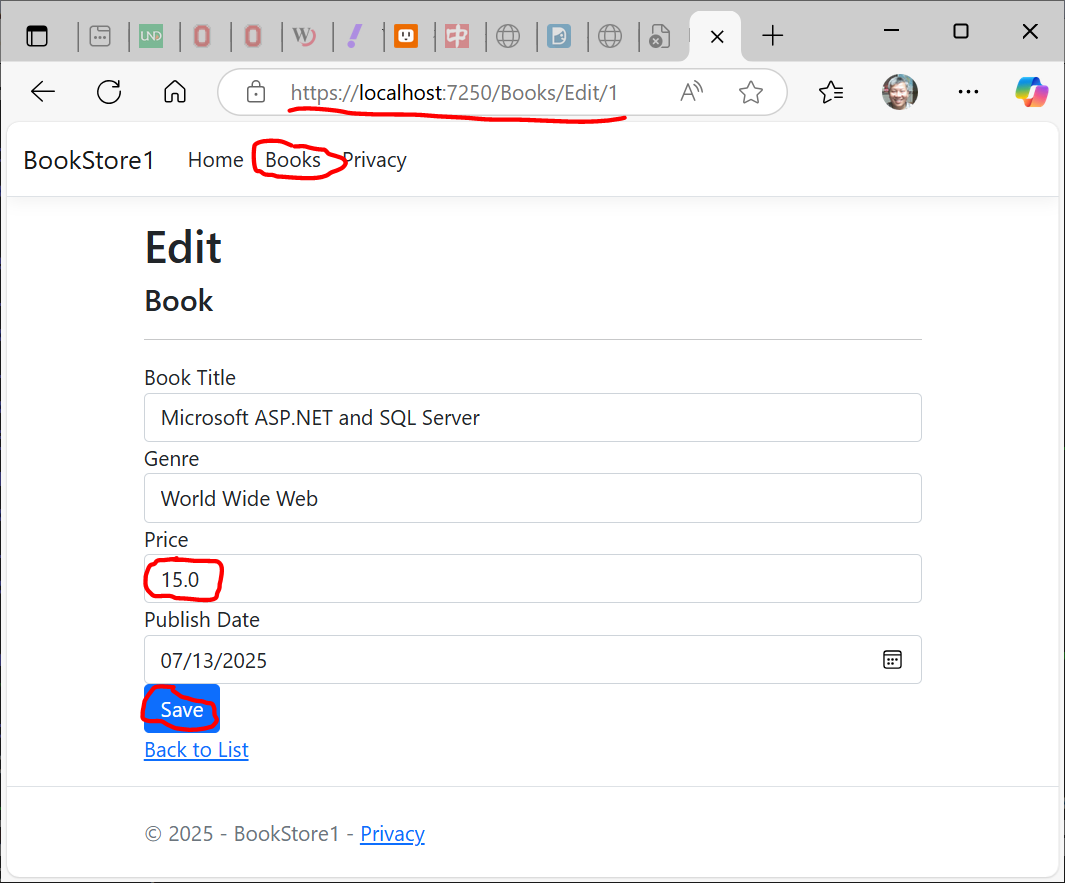Go to the Home nav link
The width and height of the screenshot is (1065, 883).
(x=215, y=160)
